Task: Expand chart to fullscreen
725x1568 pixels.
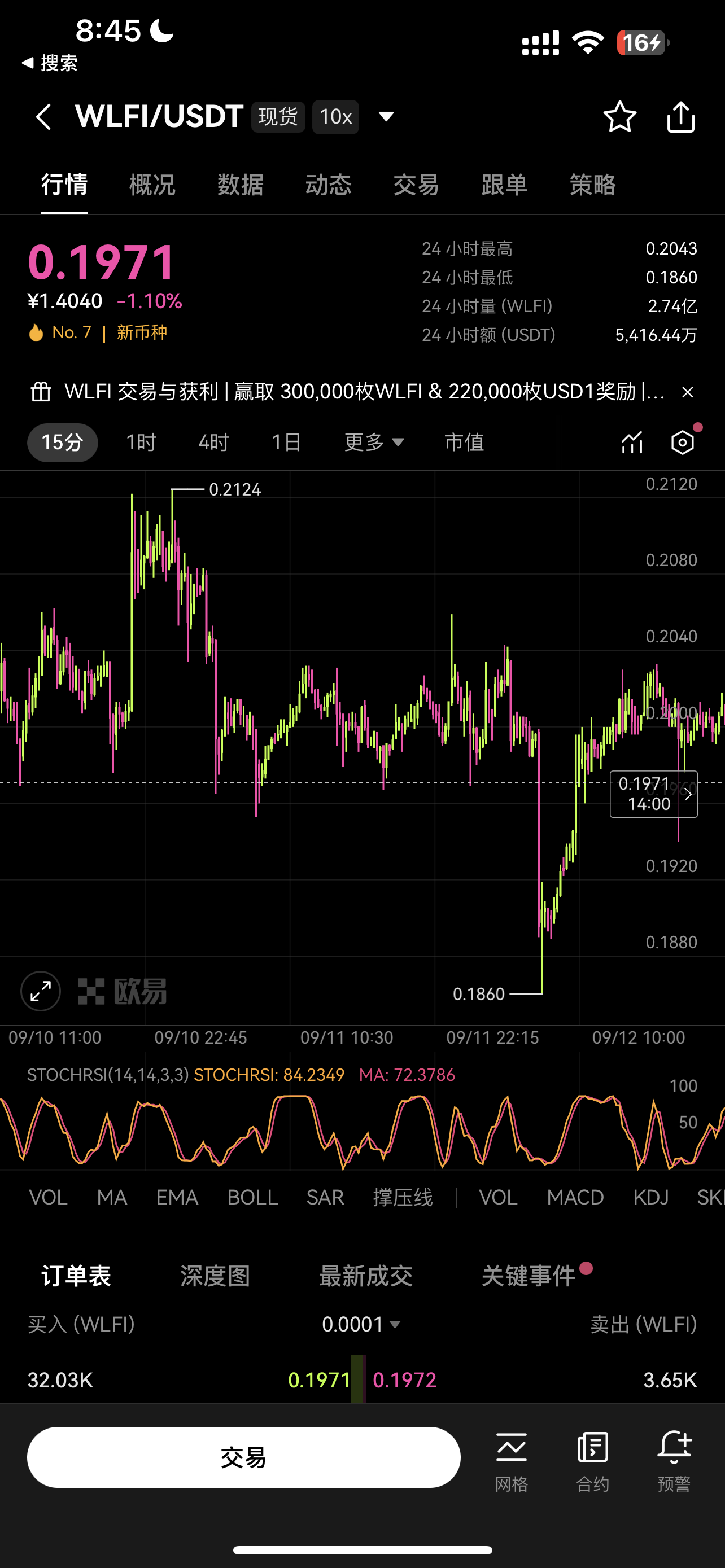Action: click(41, 991)
